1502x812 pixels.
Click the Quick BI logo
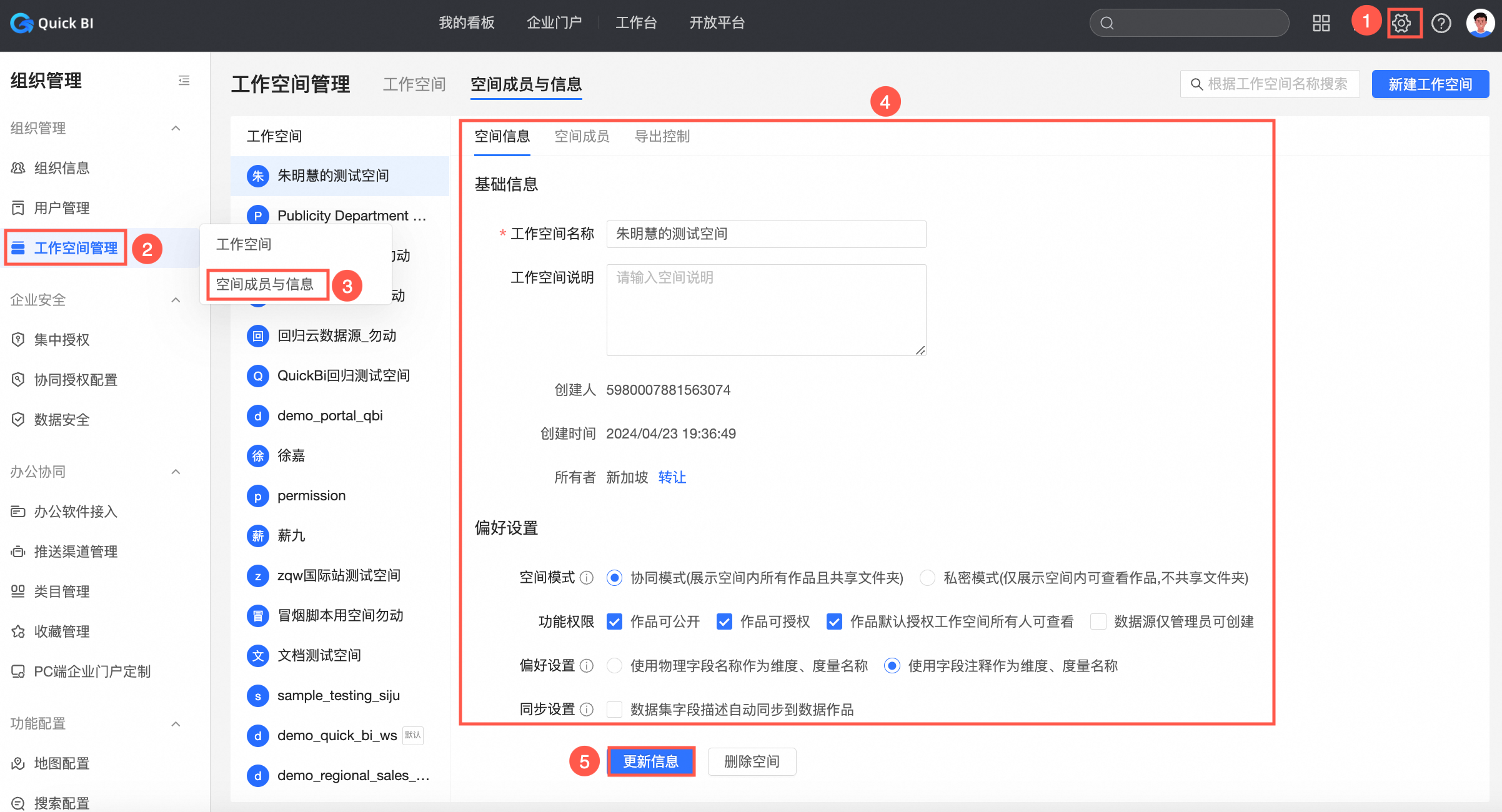(x=52, y=23)
